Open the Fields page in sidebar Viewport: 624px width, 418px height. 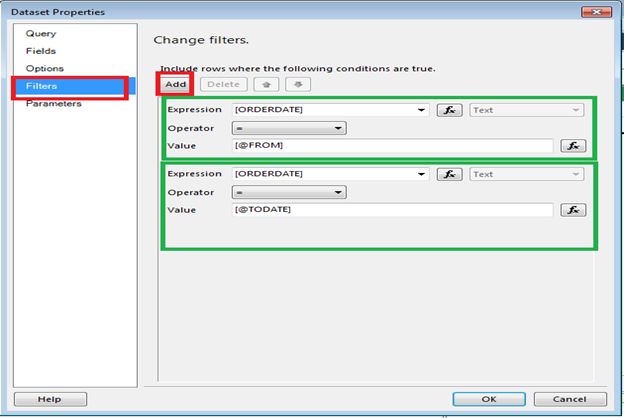(x=41, y=51)
